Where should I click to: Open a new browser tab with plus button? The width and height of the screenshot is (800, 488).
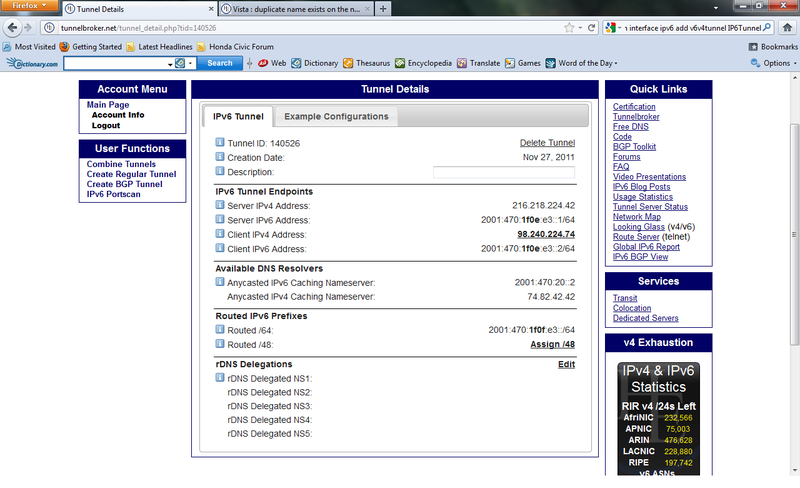[383, 8]
